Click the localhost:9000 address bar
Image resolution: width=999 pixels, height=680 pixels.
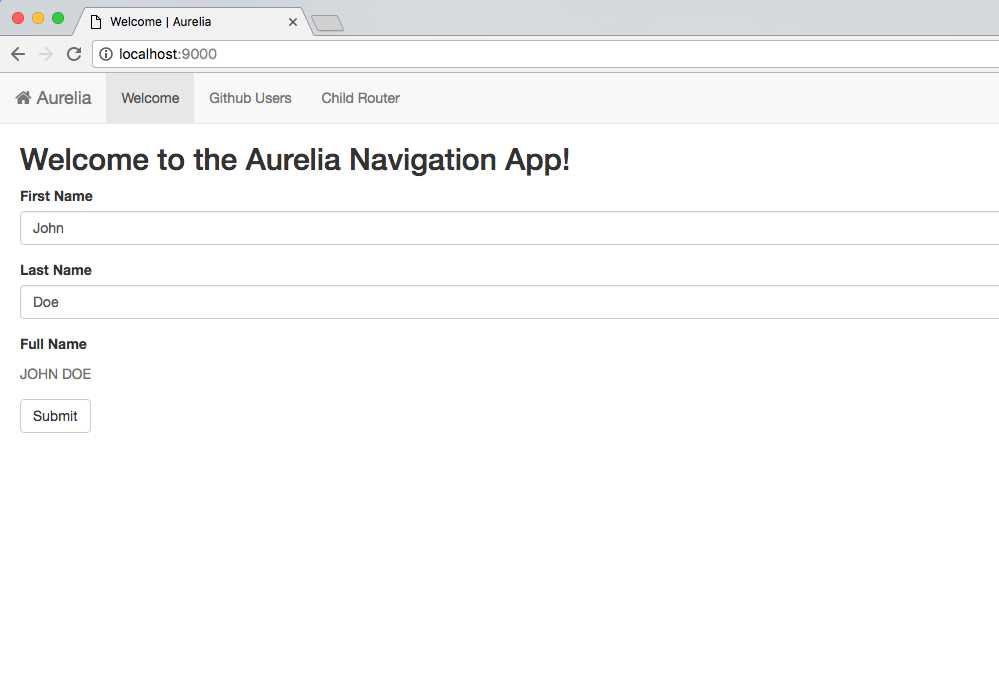[x=168, y=54]
